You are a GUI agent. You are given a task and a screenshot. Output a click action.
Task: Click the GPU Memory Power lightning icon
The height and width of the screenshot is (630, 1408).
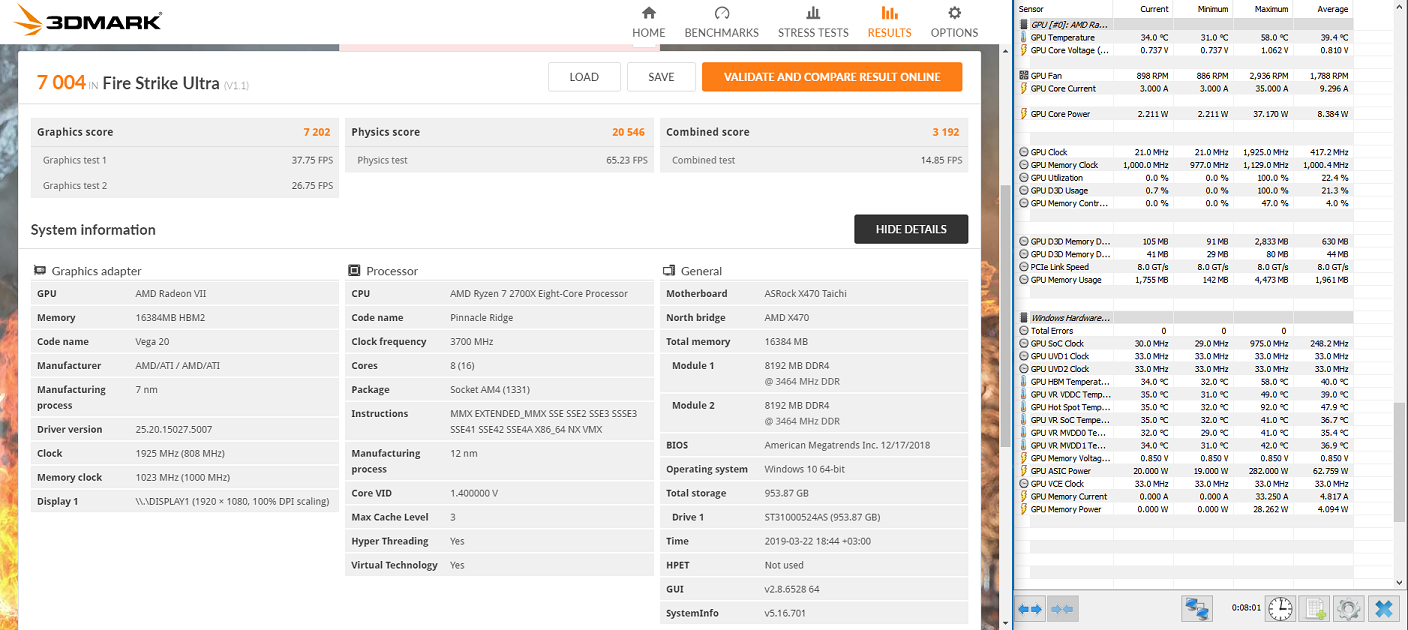pos(1023,509)
